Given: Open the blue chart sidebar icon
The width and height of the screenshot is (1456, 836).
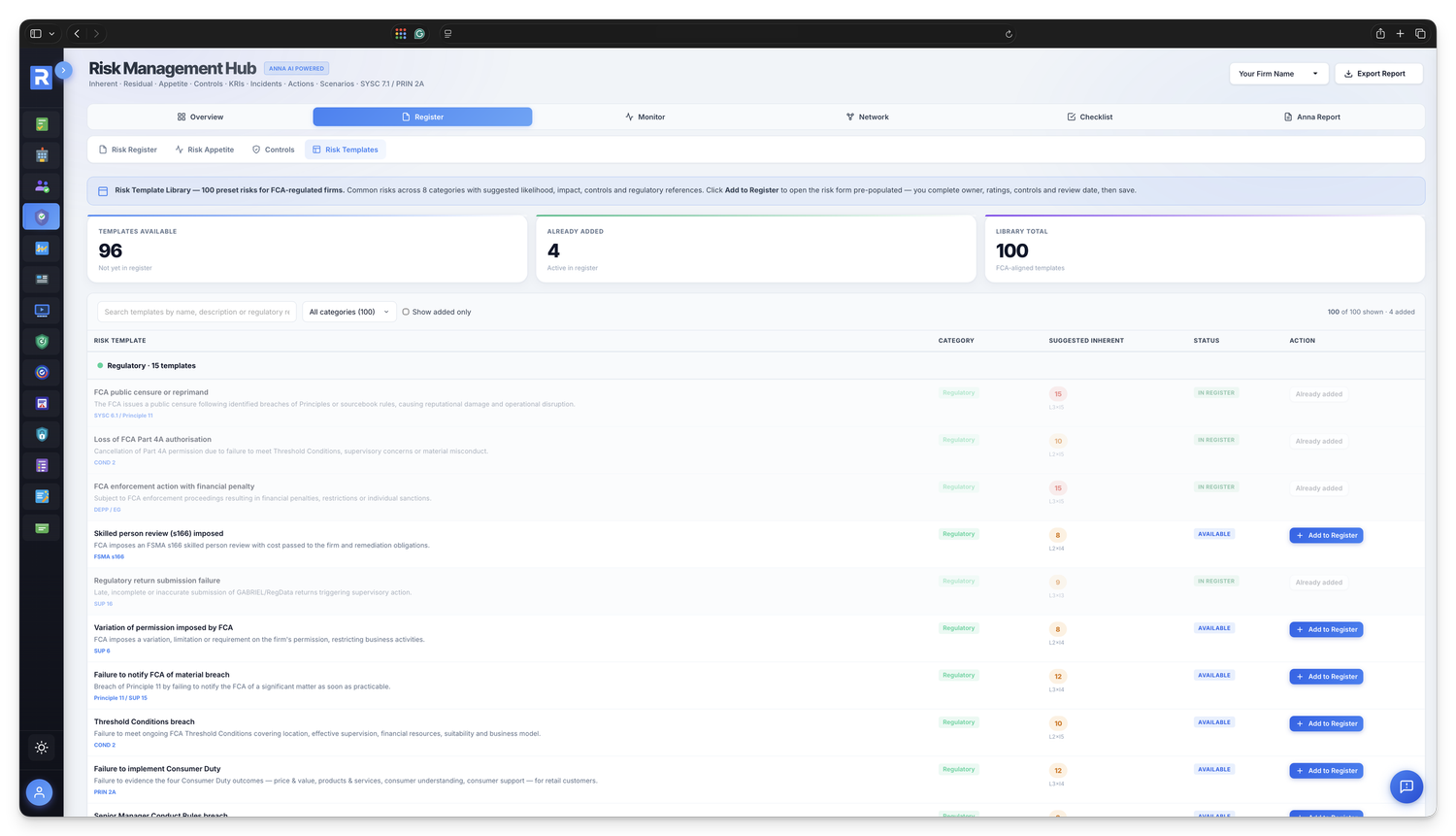Looking at the screenshot, I should (x=42, y=249).
